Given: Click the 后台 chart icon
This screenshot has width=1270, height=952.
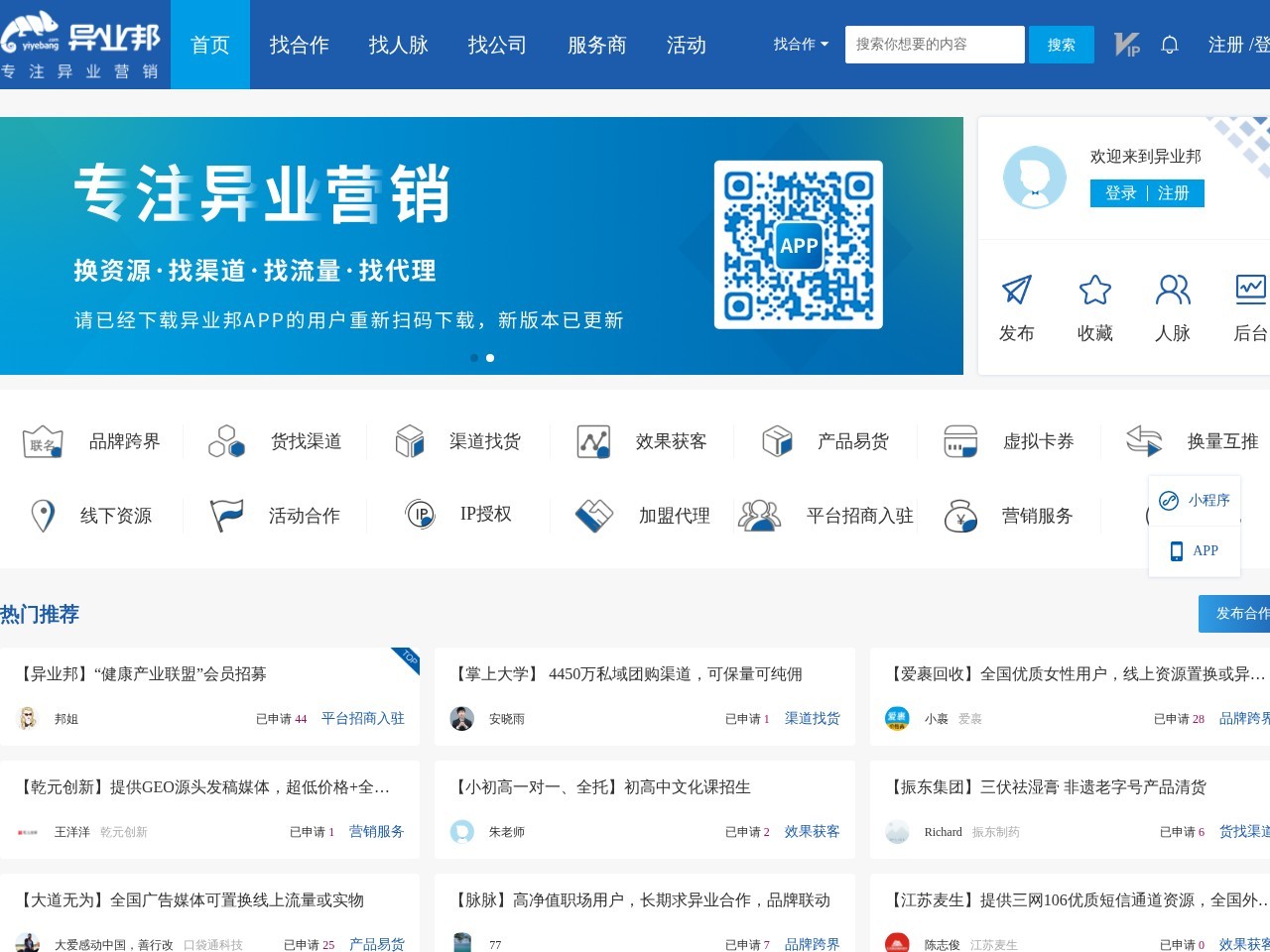Looking at the screenshot, I should click(1251, 290).
